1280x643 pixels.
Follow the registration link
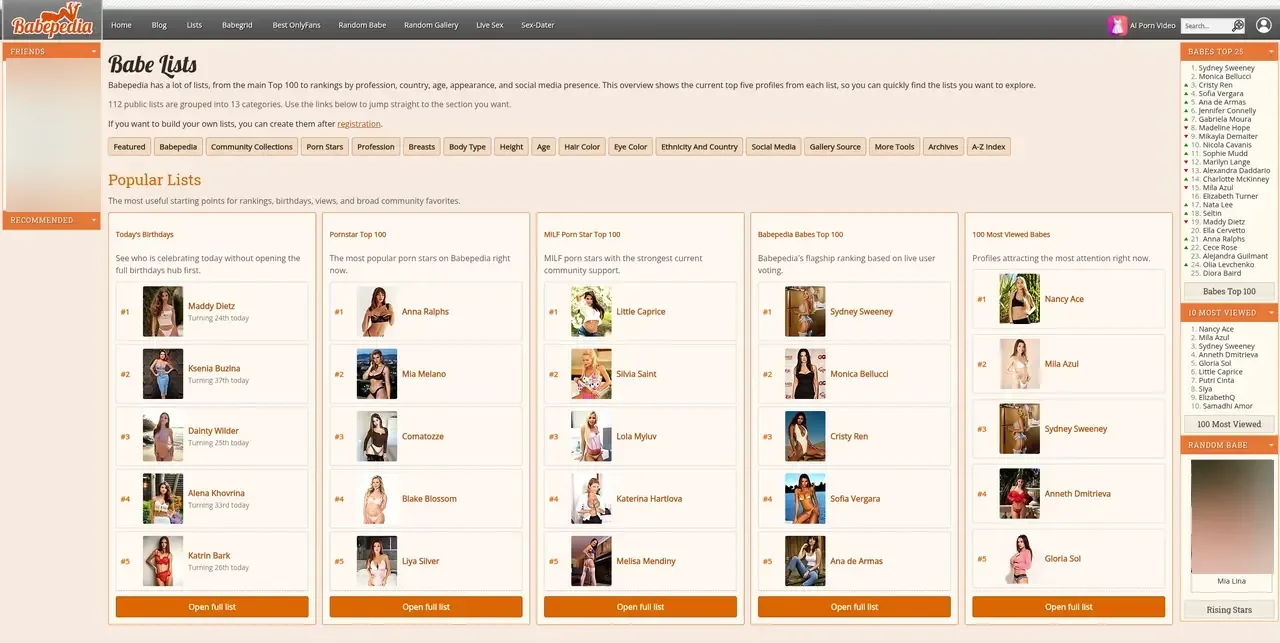click(x=359, y=123)
